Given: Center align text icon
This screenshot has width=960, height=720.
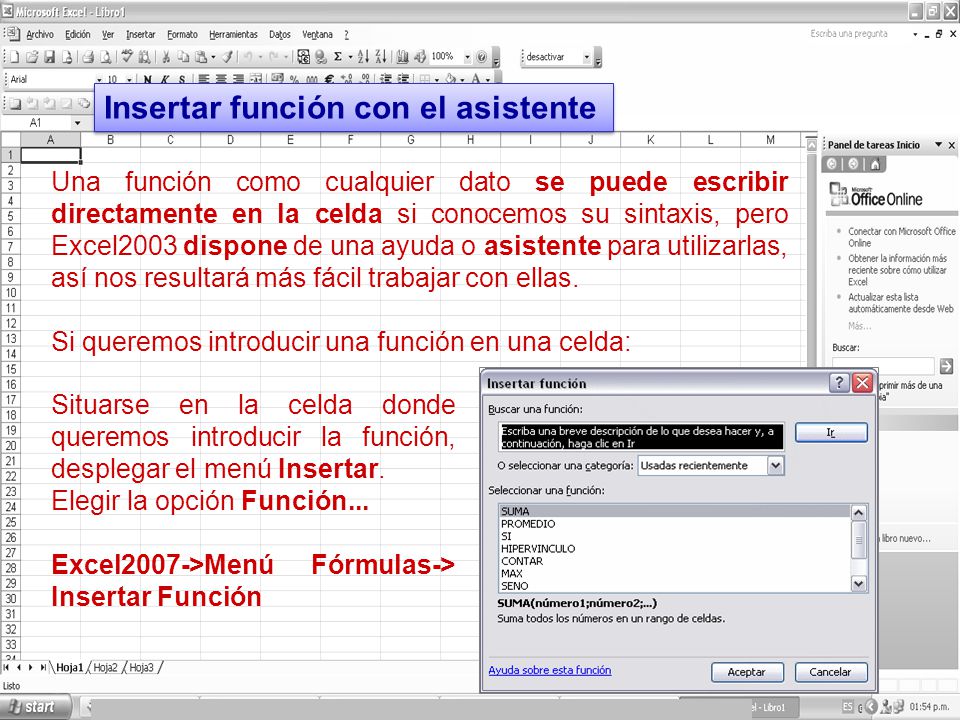Looking at the screenshot, I should pyautogui.click(x=221, y=79).
